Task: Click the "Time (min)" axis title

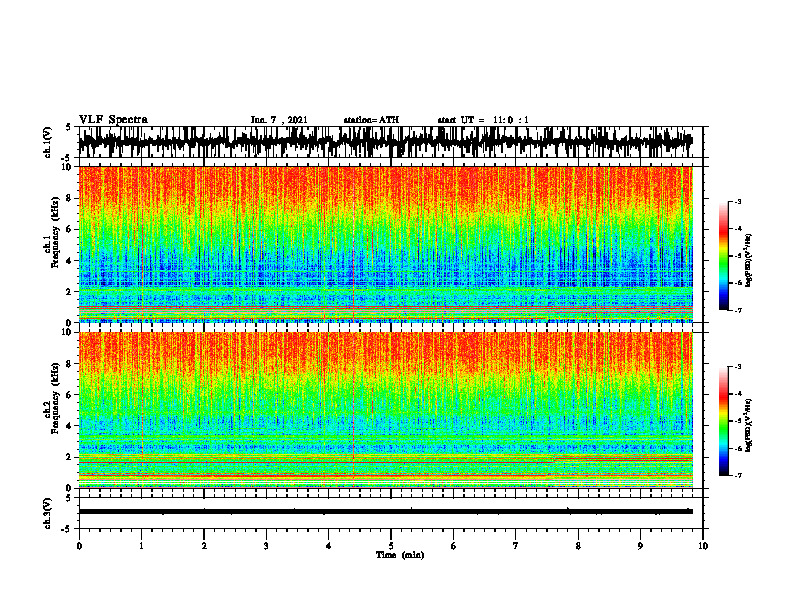Action: pyautogui.click(x=400, y=555)
